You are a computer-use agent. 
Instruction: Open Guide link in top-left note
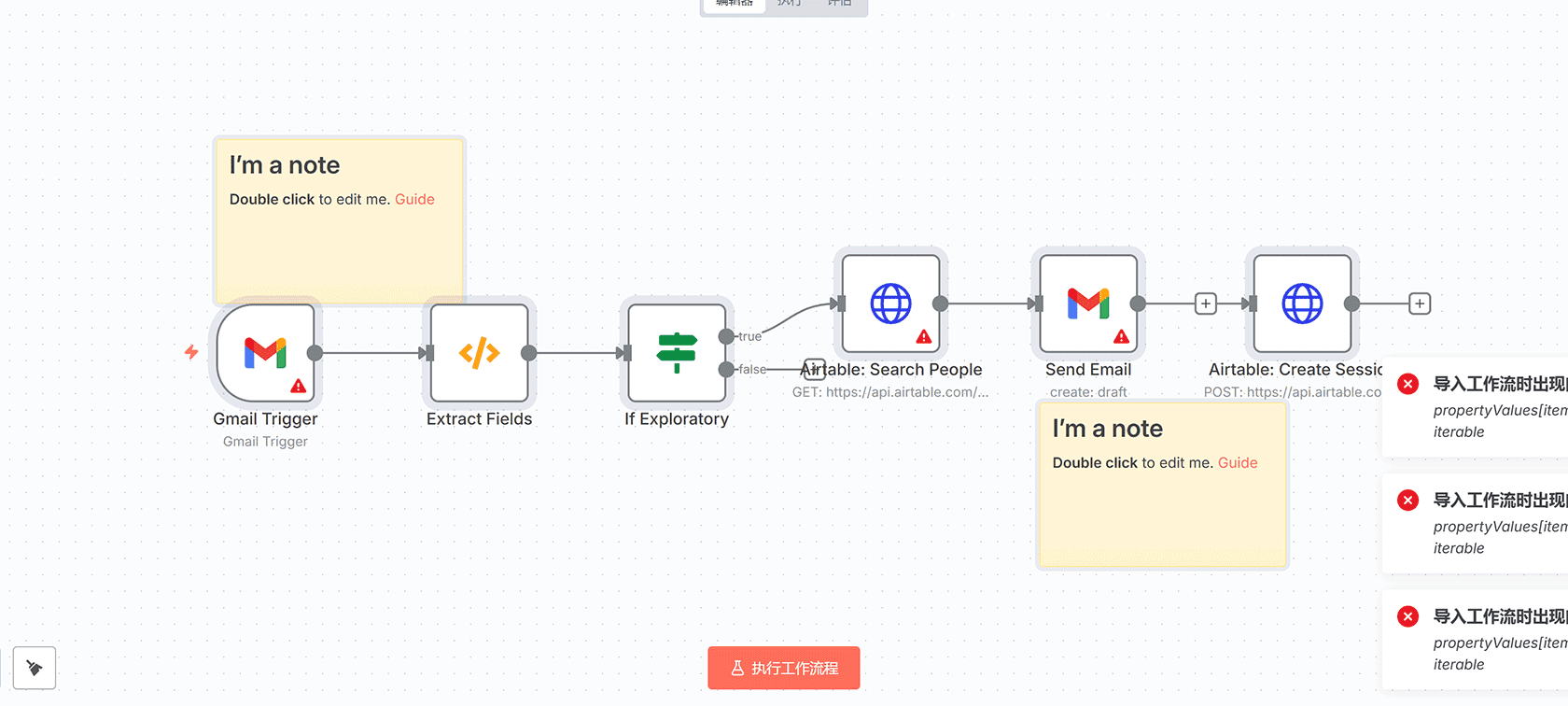tap(414, 199)
